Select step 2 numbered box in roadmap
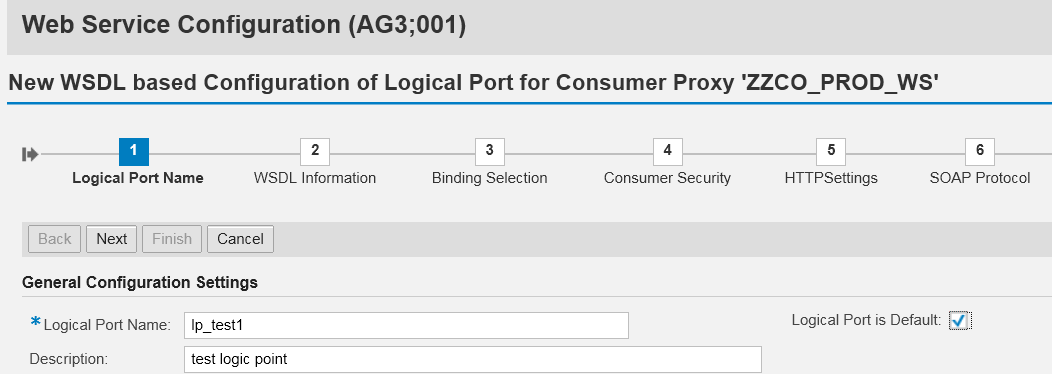This screenshot has height=374, width=1052. pyautogui.click(x=315, y=152)
